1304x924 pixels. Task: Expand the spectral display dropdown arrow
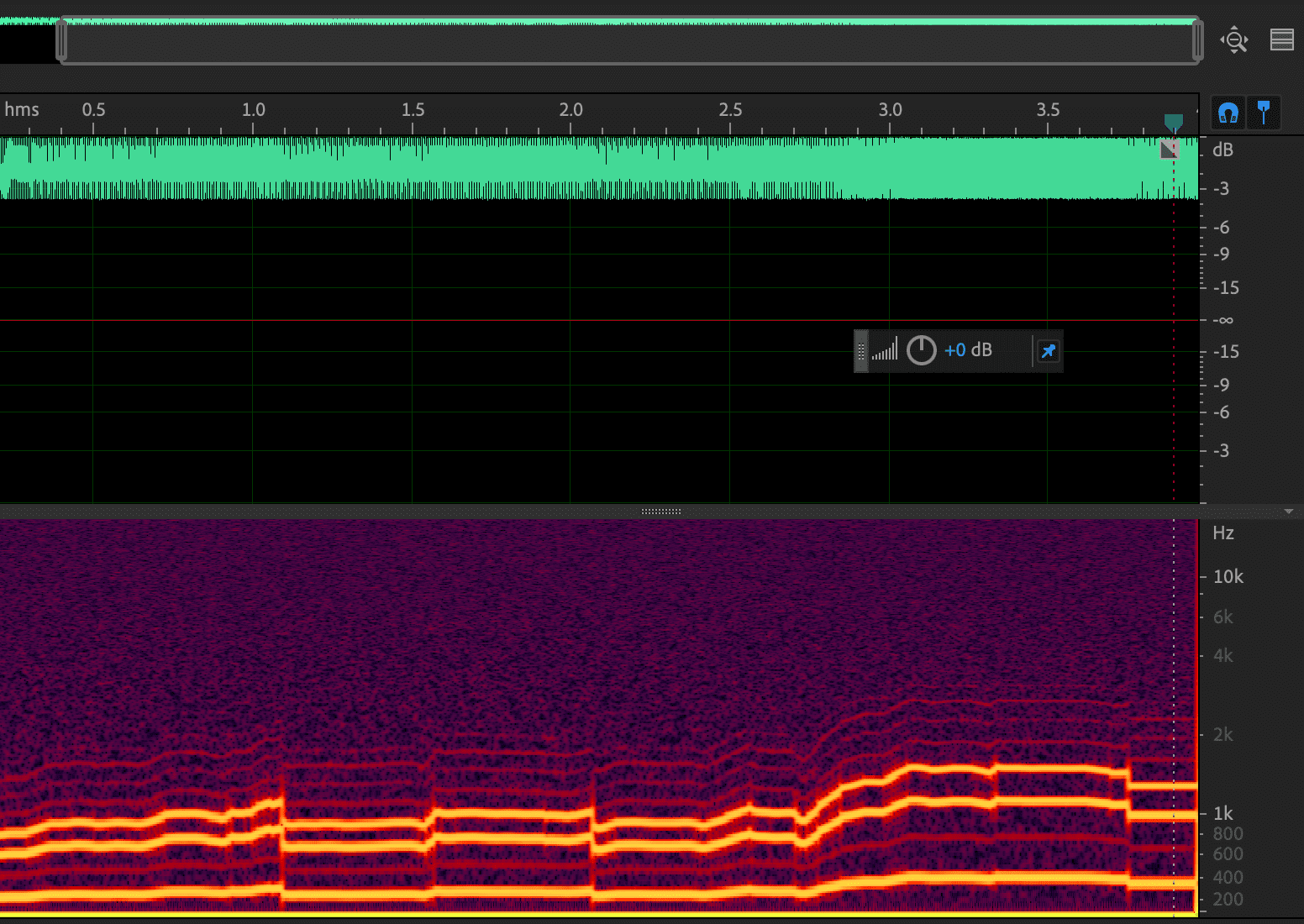tap(1288, 512)
